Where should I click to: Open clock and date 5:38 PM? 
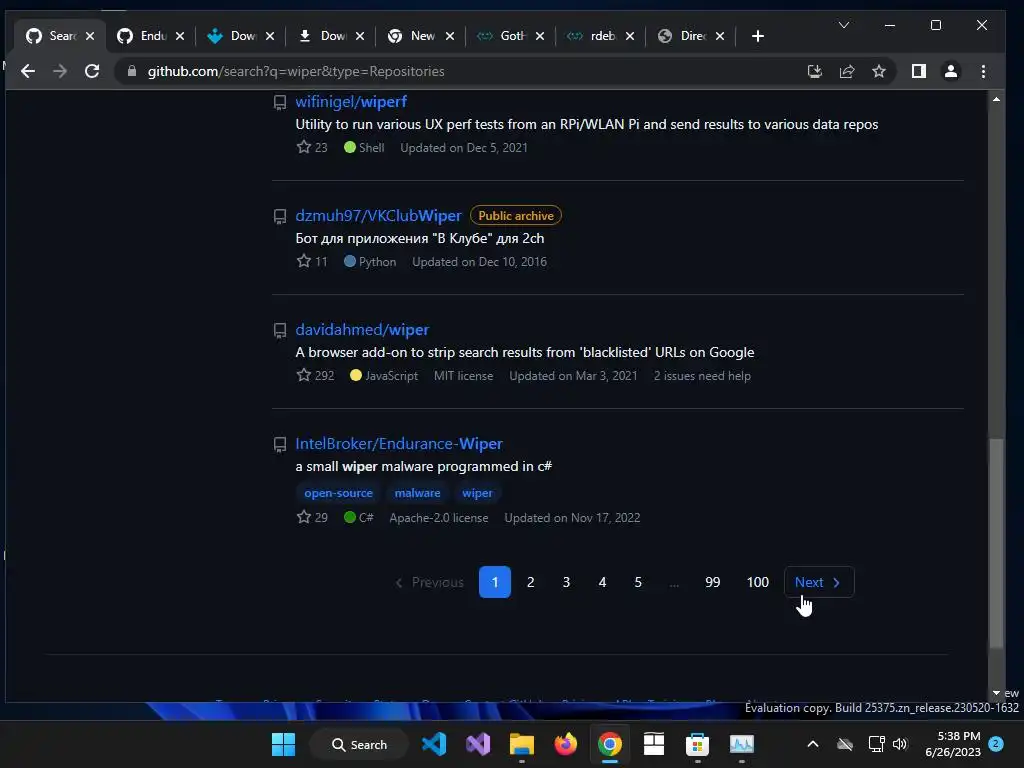[x=953, y=744]
